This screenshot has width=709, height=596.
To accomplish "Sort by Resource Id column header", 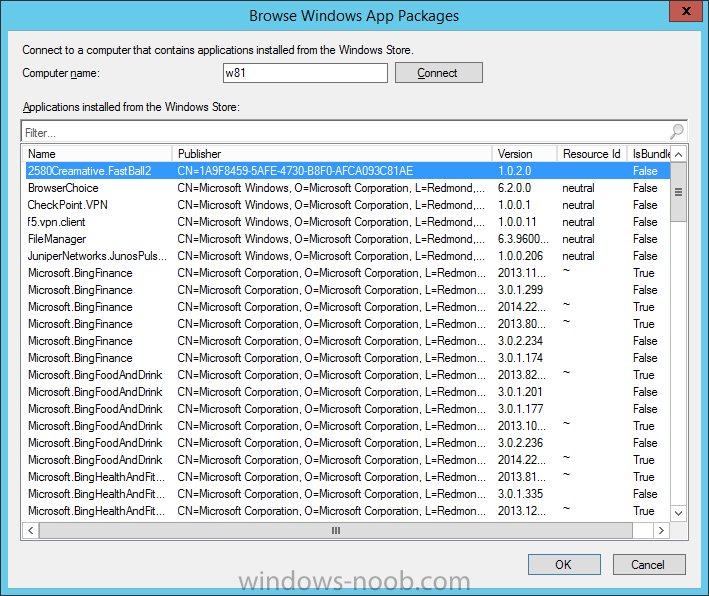I will [x=591, y=154].
